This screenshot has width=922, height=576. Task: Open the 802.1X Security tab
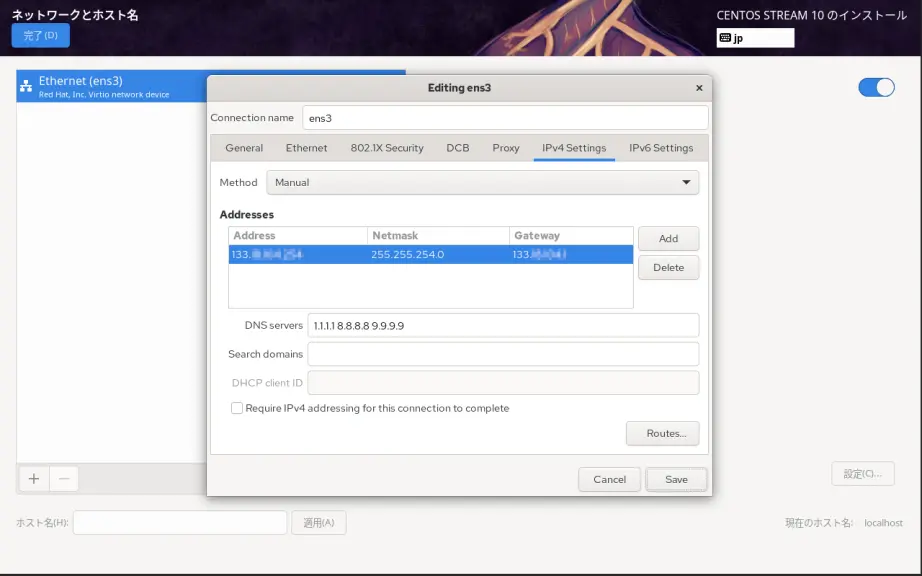387,148
